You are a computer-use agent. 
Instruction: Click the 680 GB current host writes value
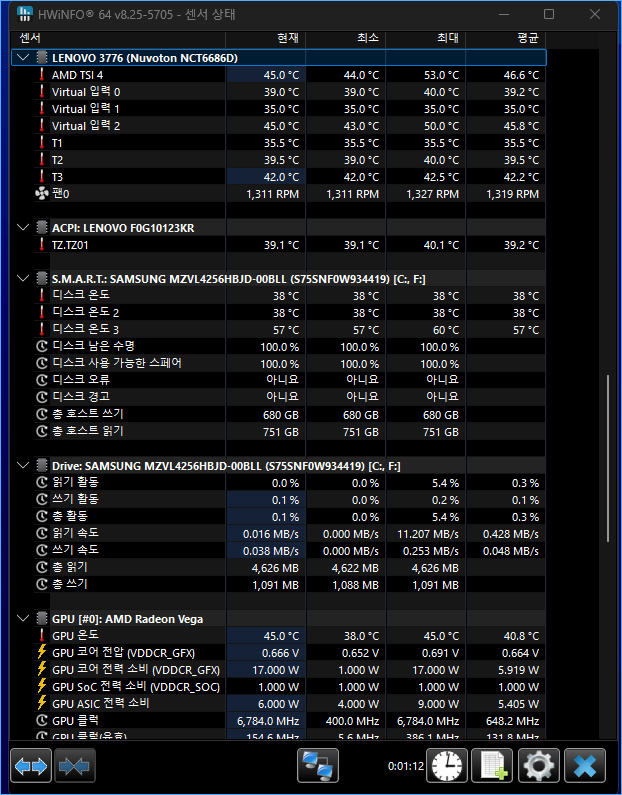(x=281, y=415)
